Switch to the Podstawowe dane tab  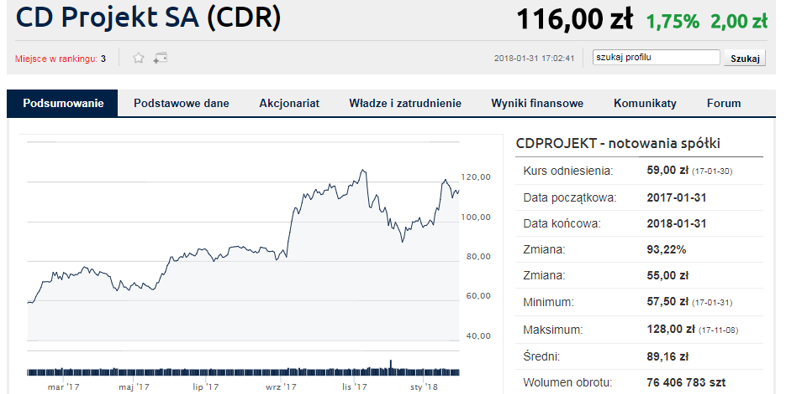(x=181, y=103)
